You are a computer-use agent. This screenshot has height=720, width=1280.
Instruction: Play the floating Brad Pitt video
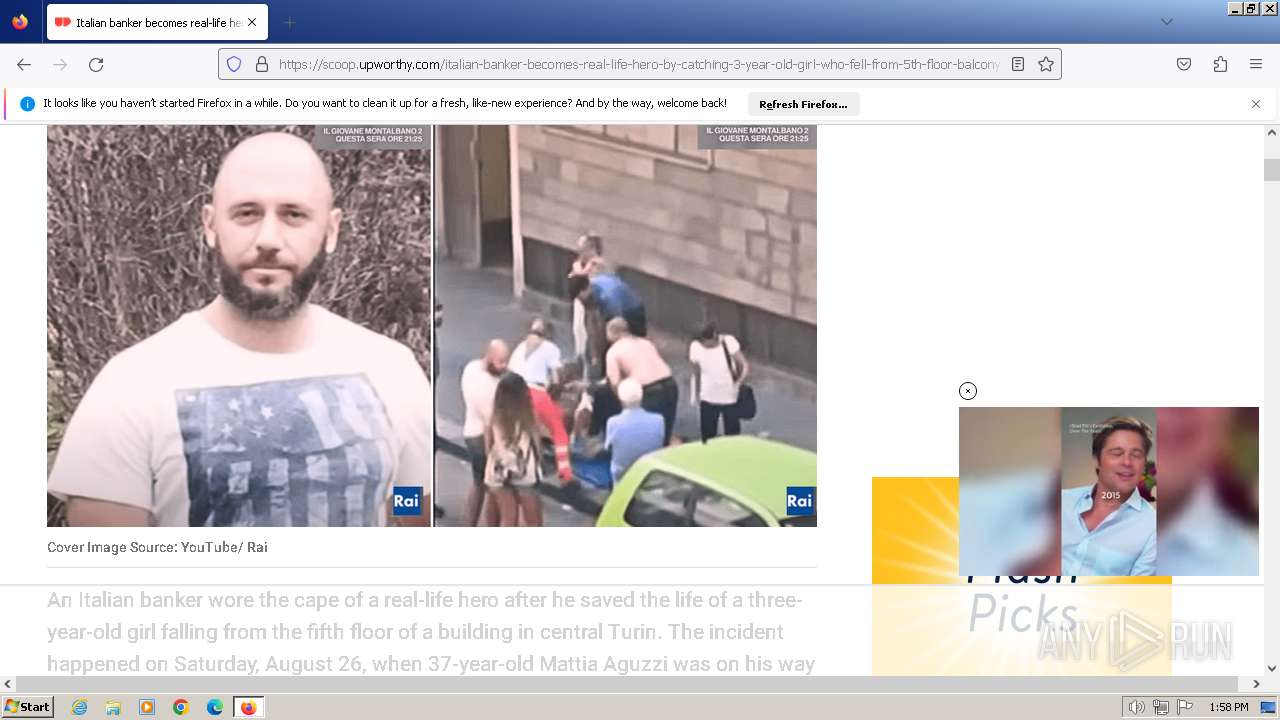pos(1109,491)
